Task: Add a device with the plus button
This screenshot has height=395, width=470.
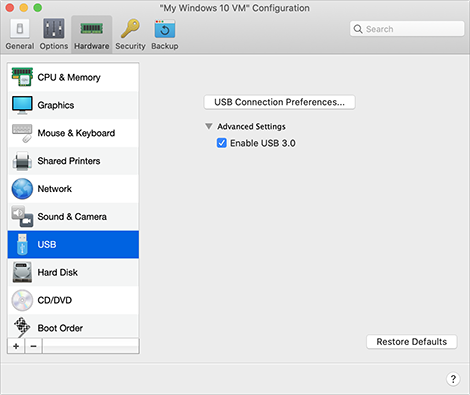Action: click(x=16, y=346)
